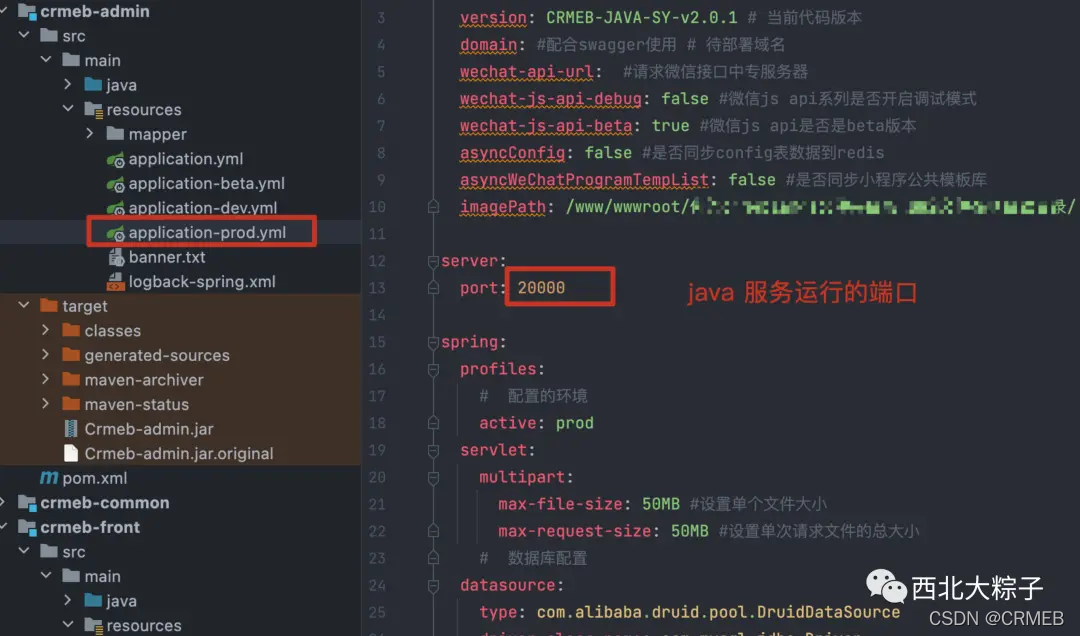1080x636 pixels.
Task: Expand the classes folder
Action: (45, 330)
